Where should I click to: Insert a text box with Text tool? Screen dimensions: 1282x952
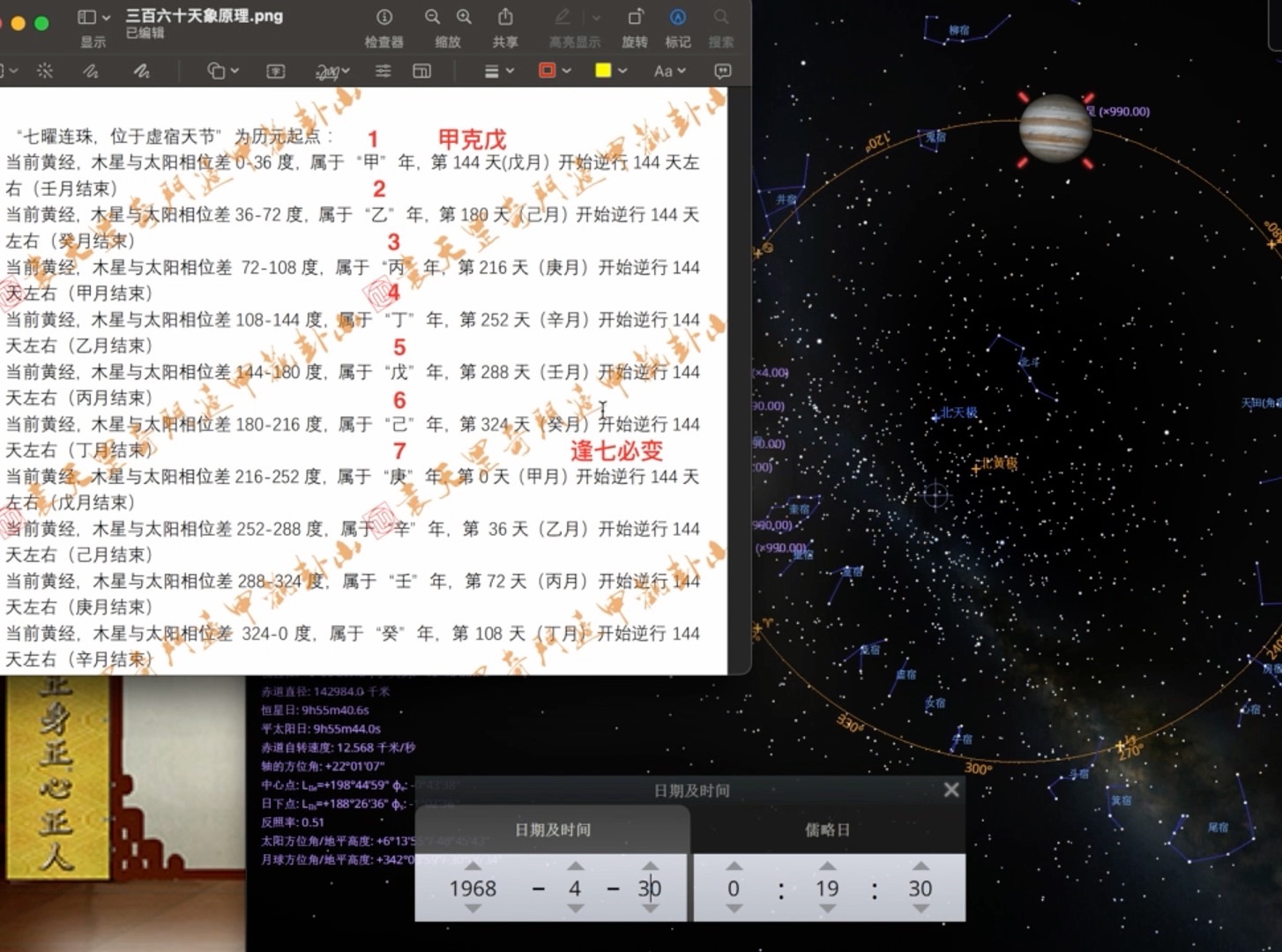pyautogui.click(x=275, y=71)
